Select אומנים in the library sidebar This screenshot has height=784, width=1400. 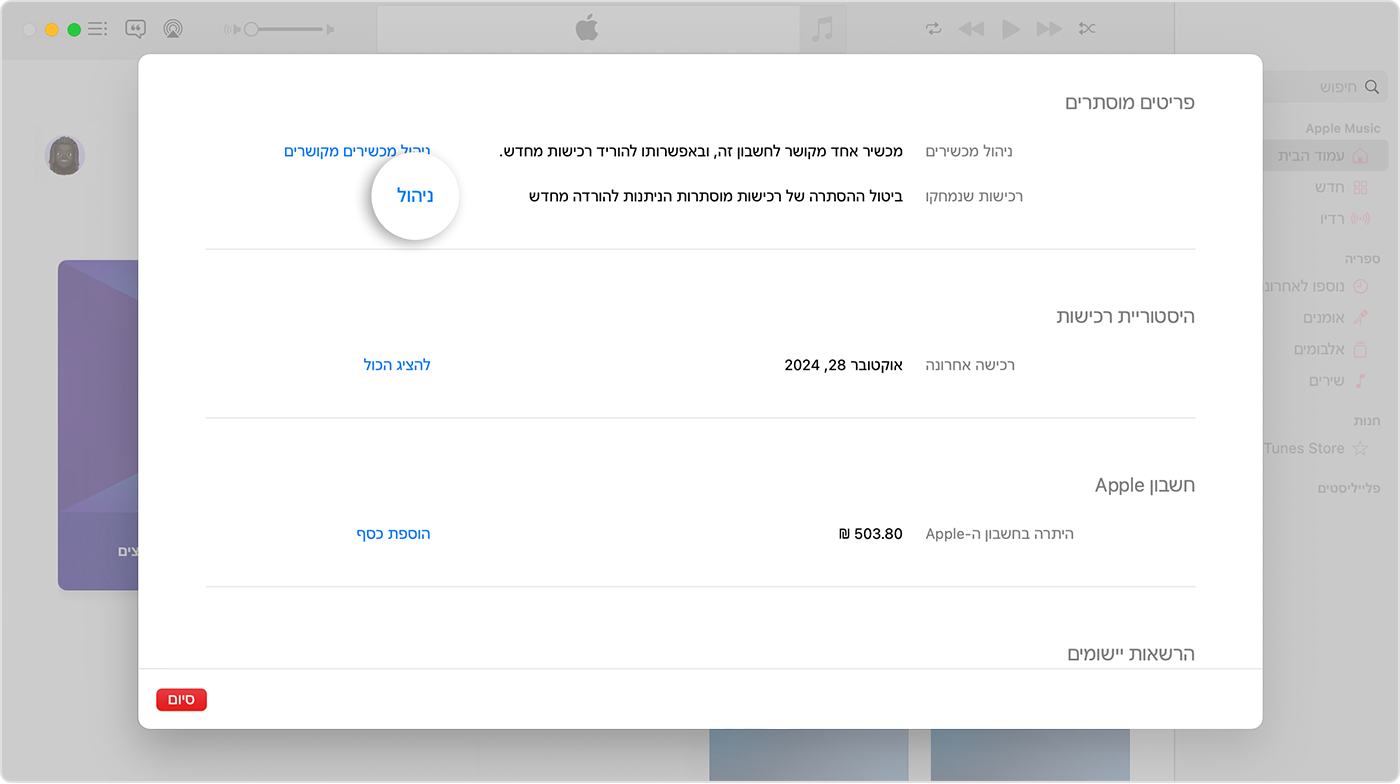[x=1334, y=317]
